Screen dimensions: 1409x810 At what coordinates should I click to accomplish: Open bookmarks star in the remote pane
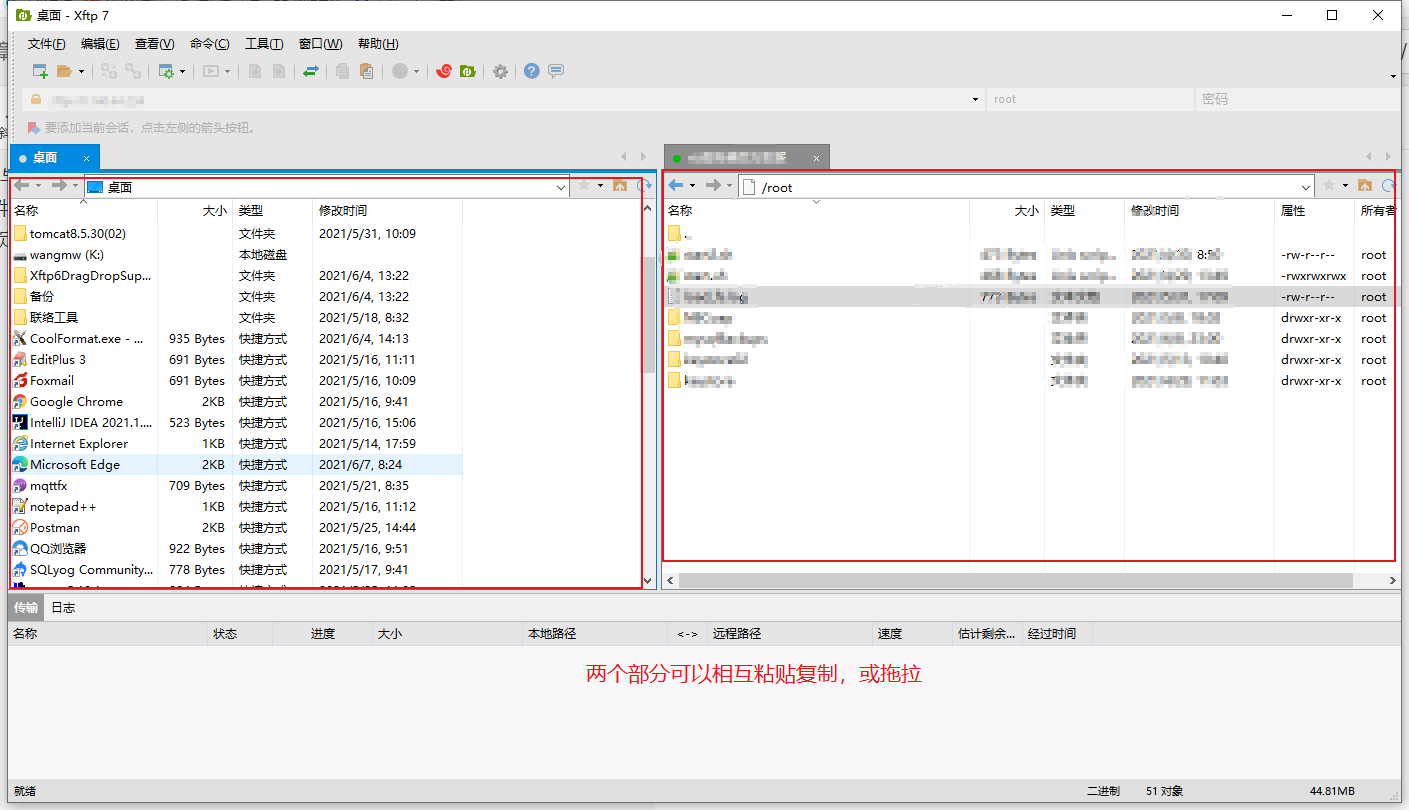1330,186
